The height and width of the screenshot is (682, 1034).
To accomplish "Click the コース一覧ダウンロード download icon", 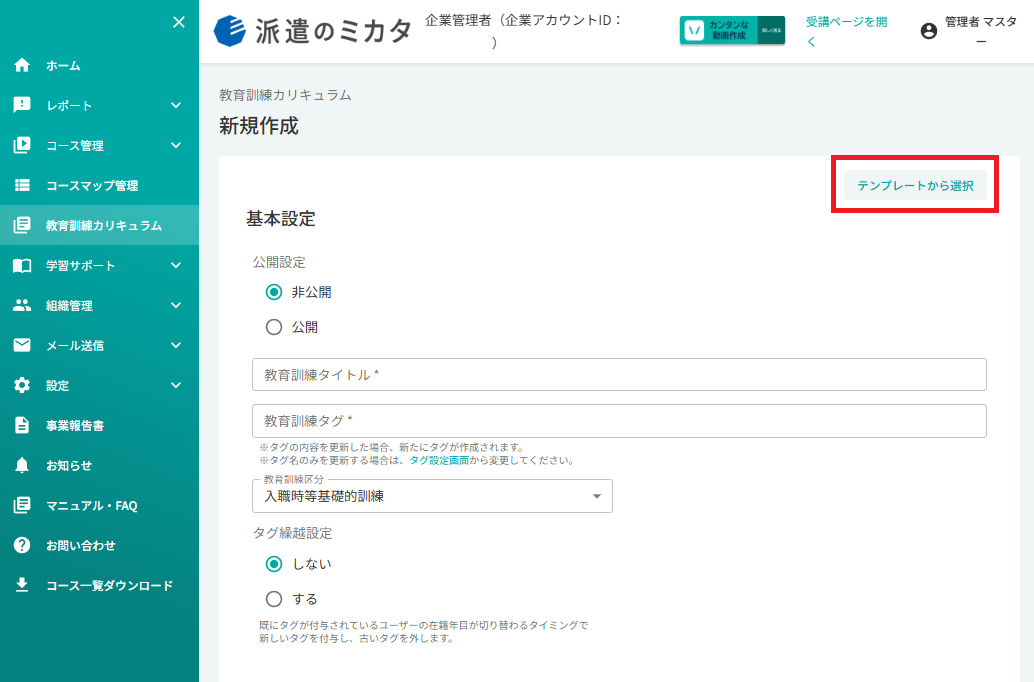I will coord(22,585).
